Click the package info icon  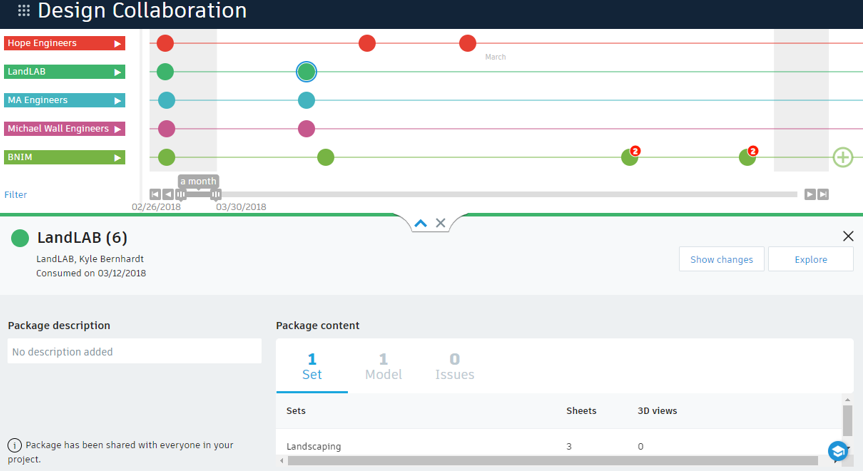pyautogui.click(x=14, y=445)
